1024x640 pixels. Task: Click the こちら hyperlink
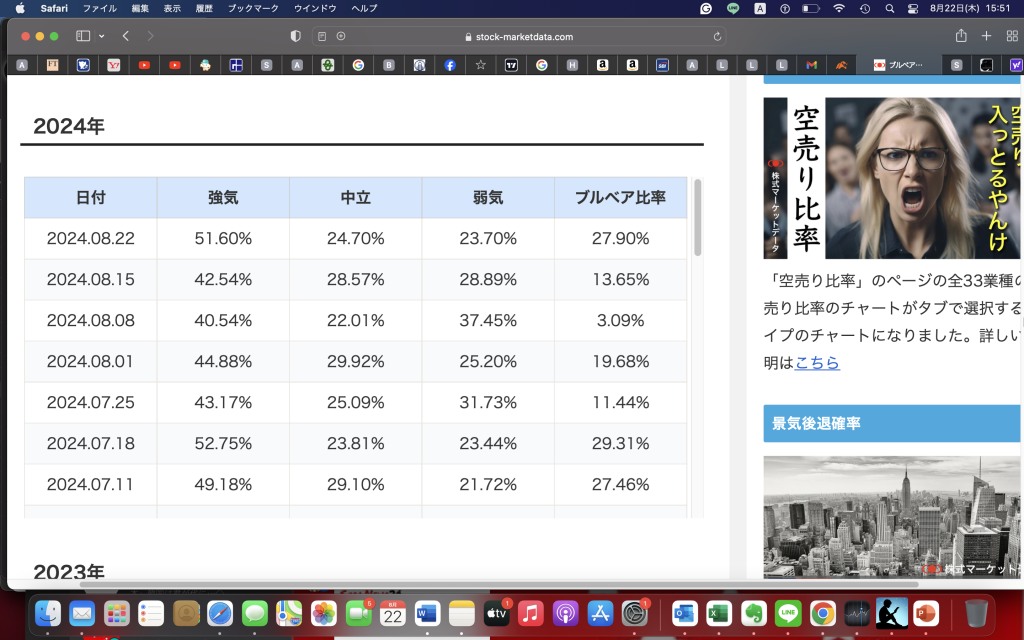(x=817, y=363)
